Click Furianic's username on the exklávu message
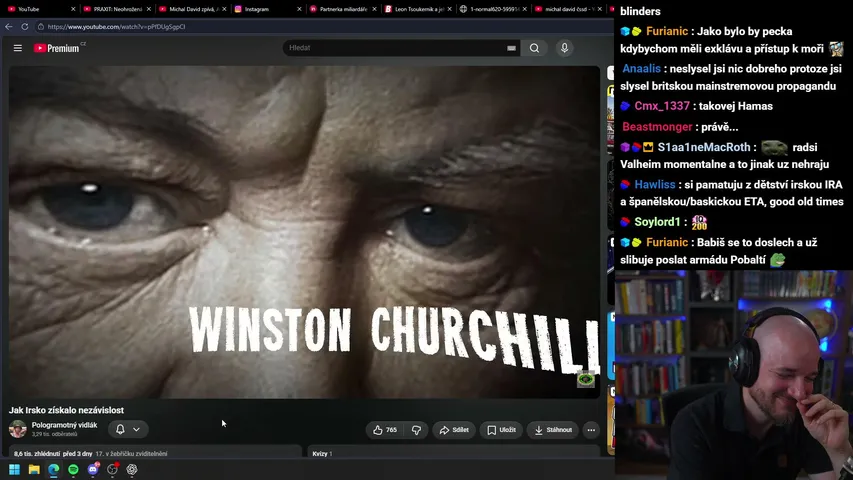Image resolution: width=853 pixels, height=480 pixels. pyautogui.click(x=666, y=32)
